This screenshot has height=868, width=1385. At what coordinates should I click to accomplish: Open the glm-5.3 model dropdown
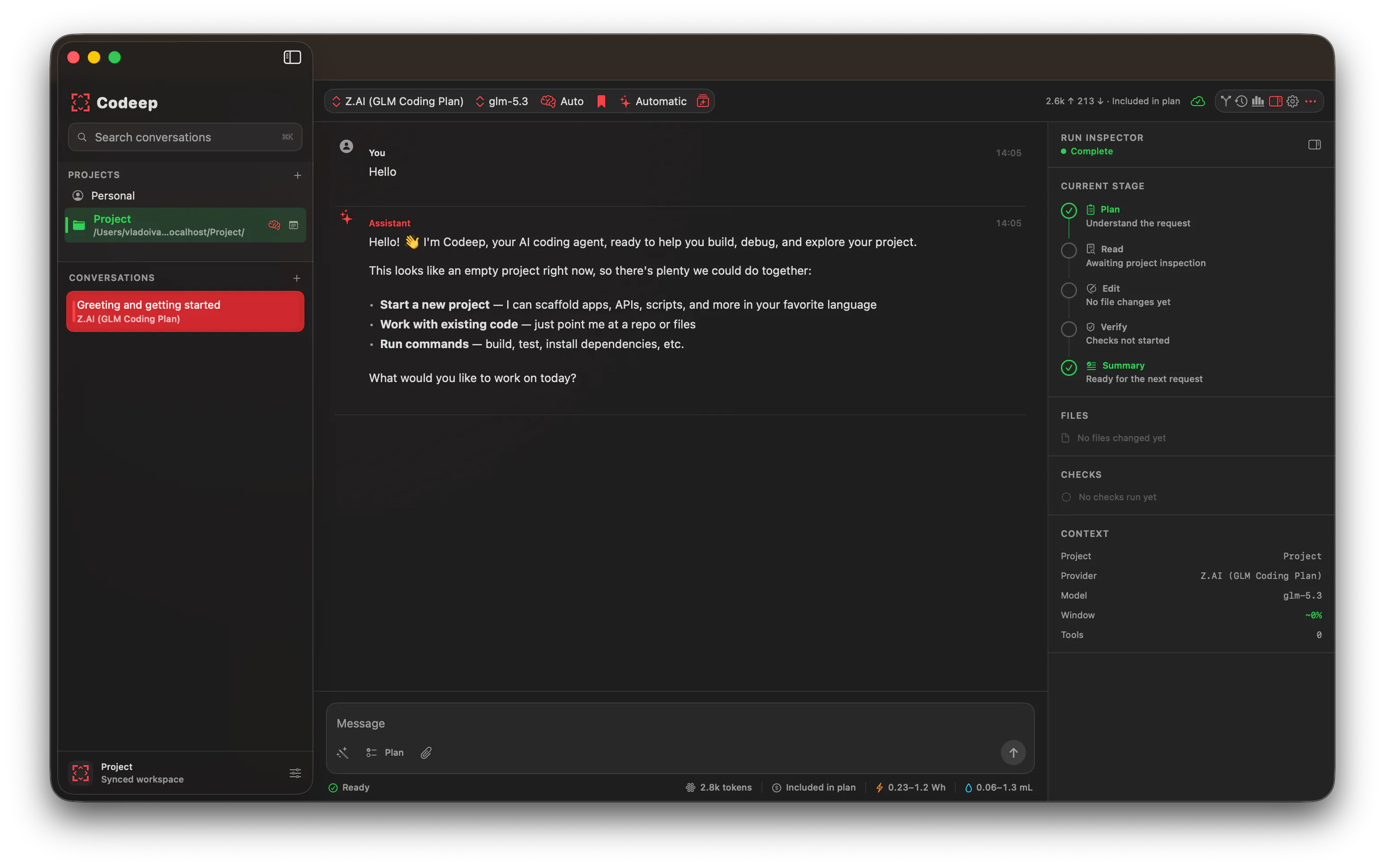502,102
